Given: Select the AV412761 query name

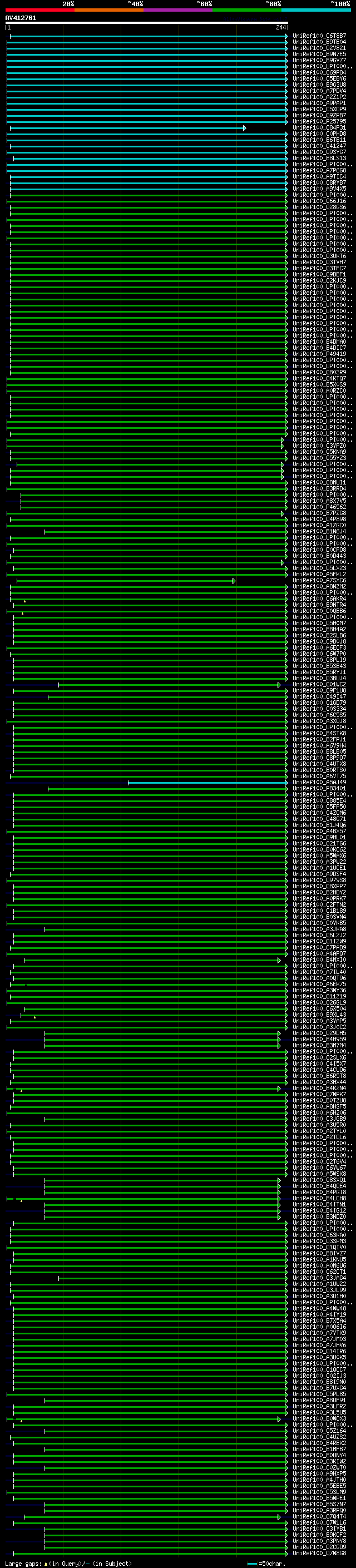Looking at the screenshot, I should pos(21,18).
